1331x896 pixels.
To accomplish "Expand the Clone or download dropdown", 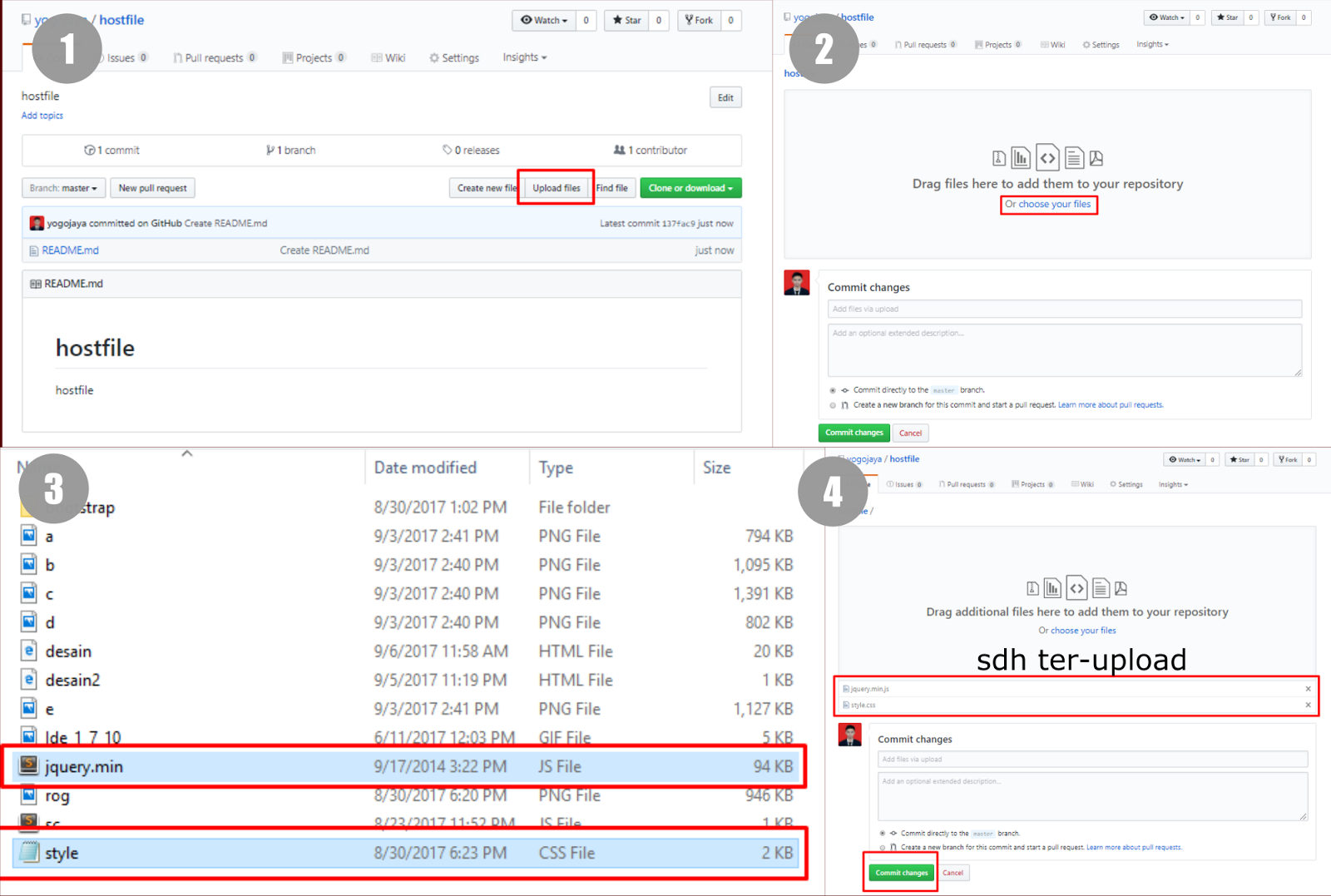I will pos(690,188).
